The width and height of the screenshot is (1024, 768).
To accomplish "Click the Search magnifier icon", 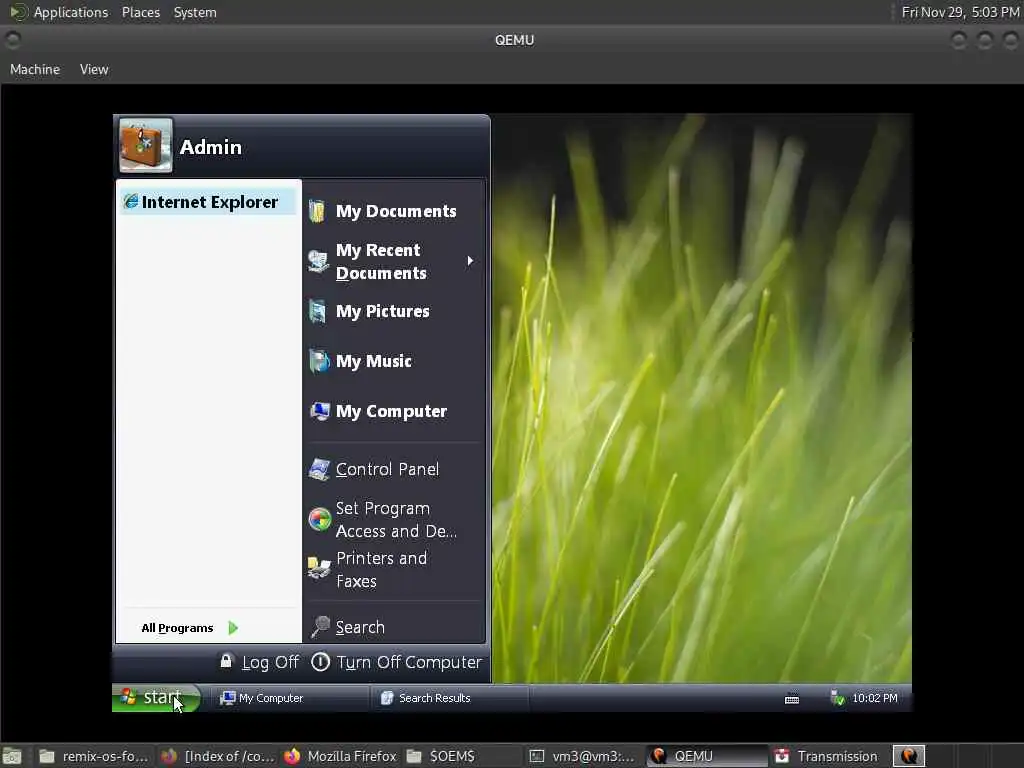I will 320,626.
